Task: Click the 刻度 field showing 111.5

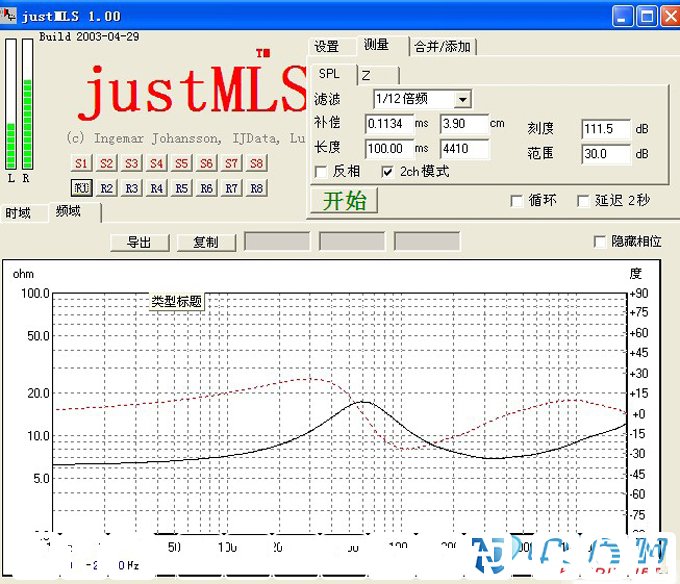Action: [x=605, y=129]
